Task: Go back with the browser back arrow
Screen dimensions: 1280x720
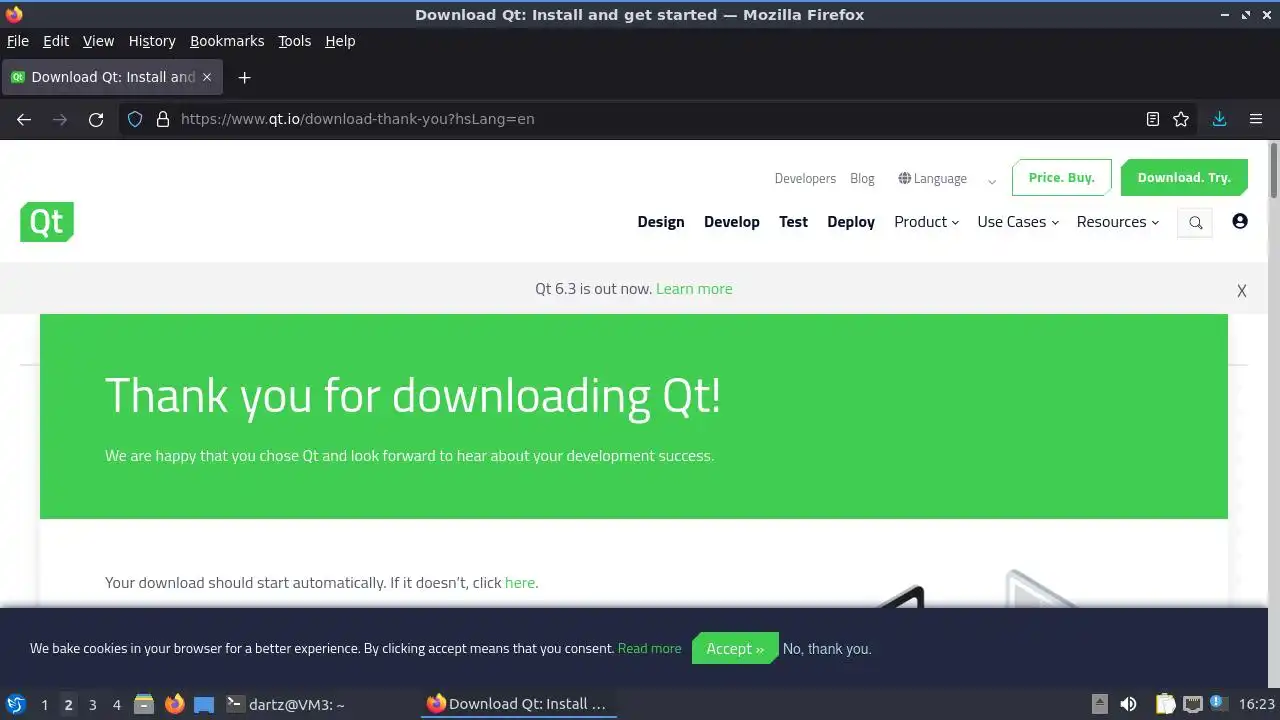Action: pos(24,119)
